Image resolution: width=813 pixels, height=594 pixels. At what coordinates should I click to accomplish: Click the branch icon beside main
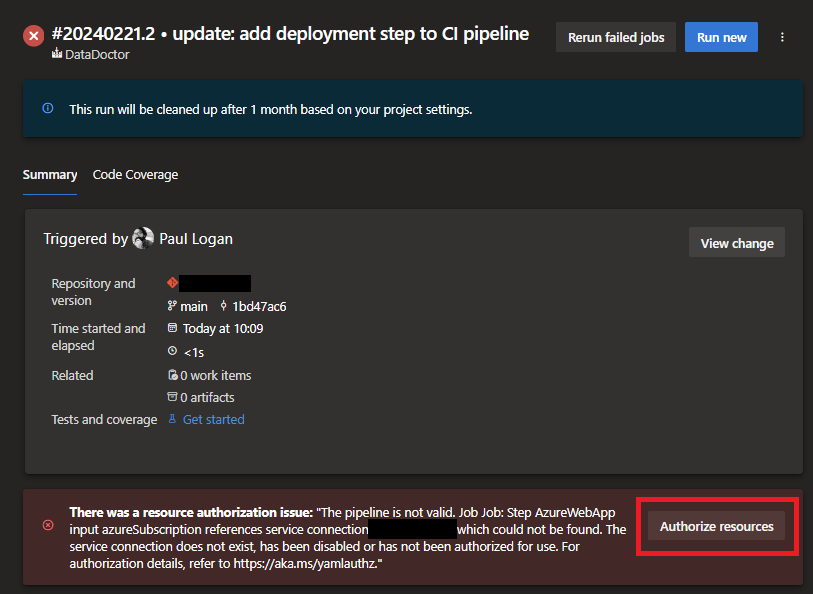pyautogui.click(x=172, y=306)
